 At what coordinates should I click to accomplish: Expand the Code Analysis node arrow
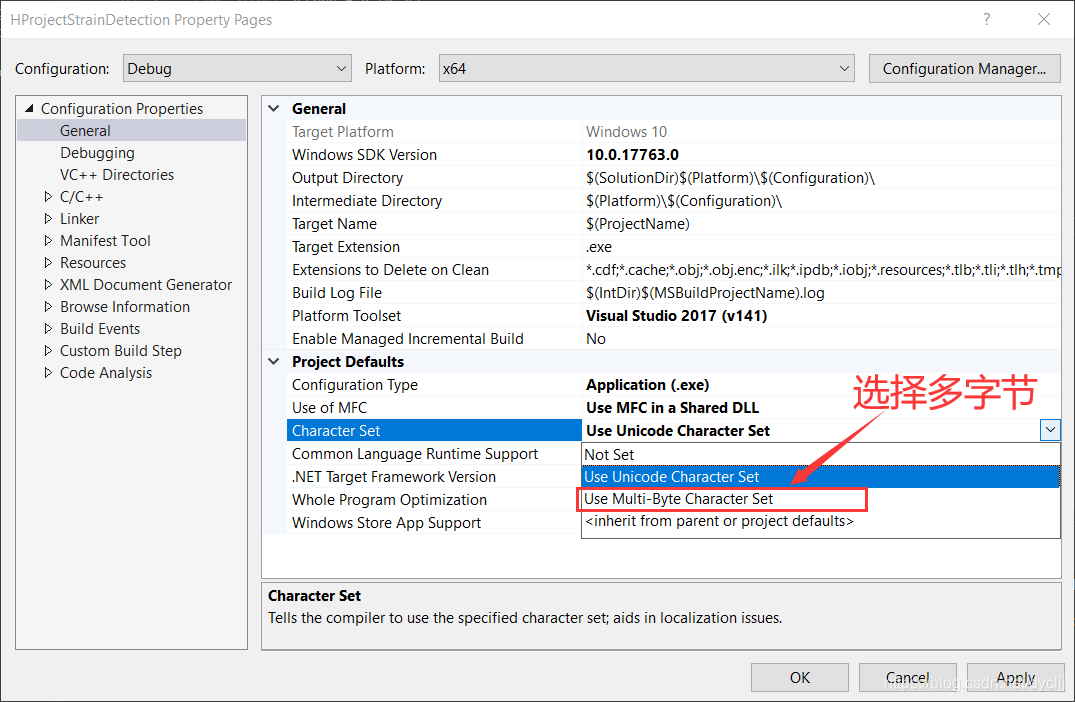click(48, 372)
